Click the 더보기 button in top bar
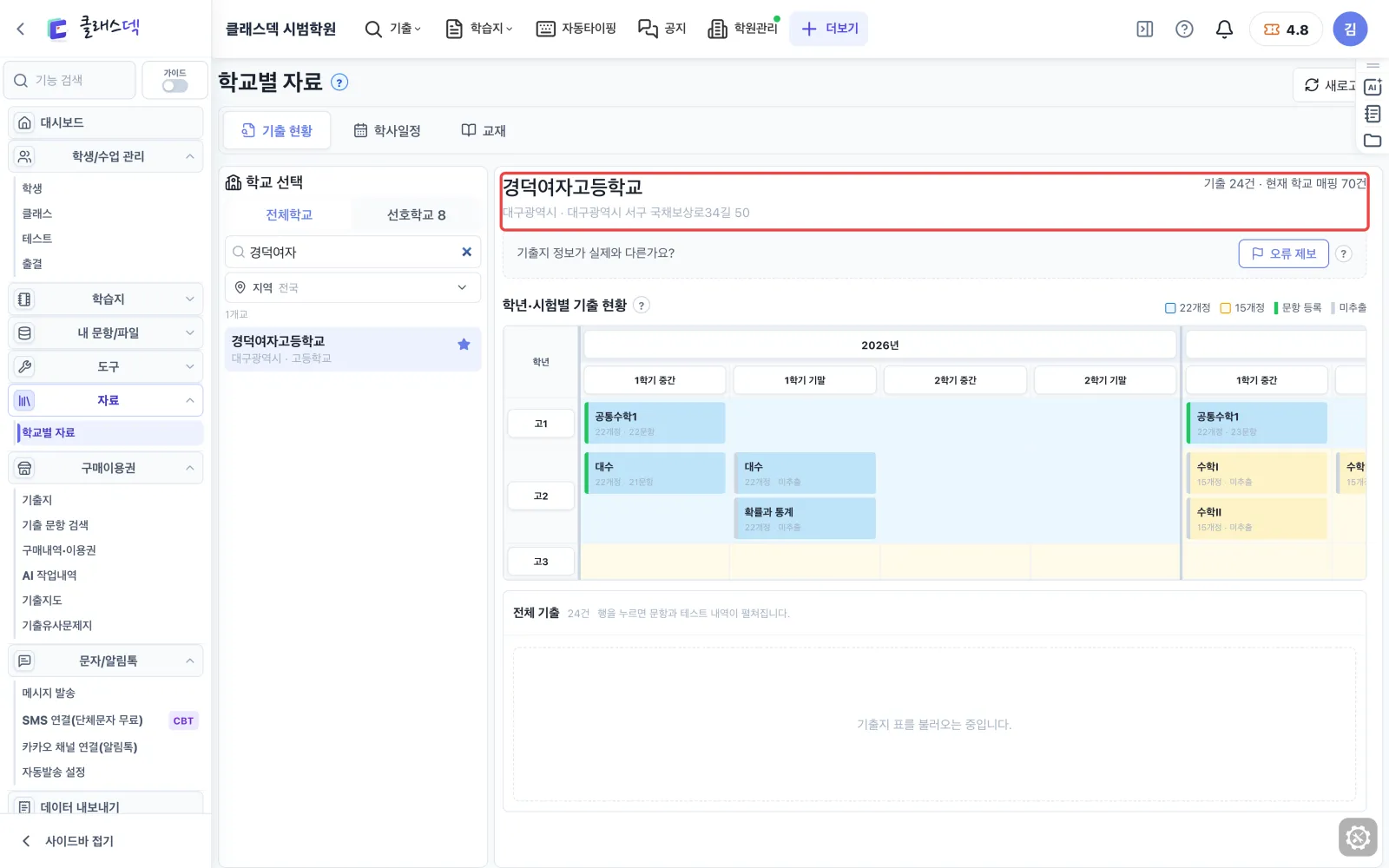1389x868 pixels. click(x=829, y=29)
